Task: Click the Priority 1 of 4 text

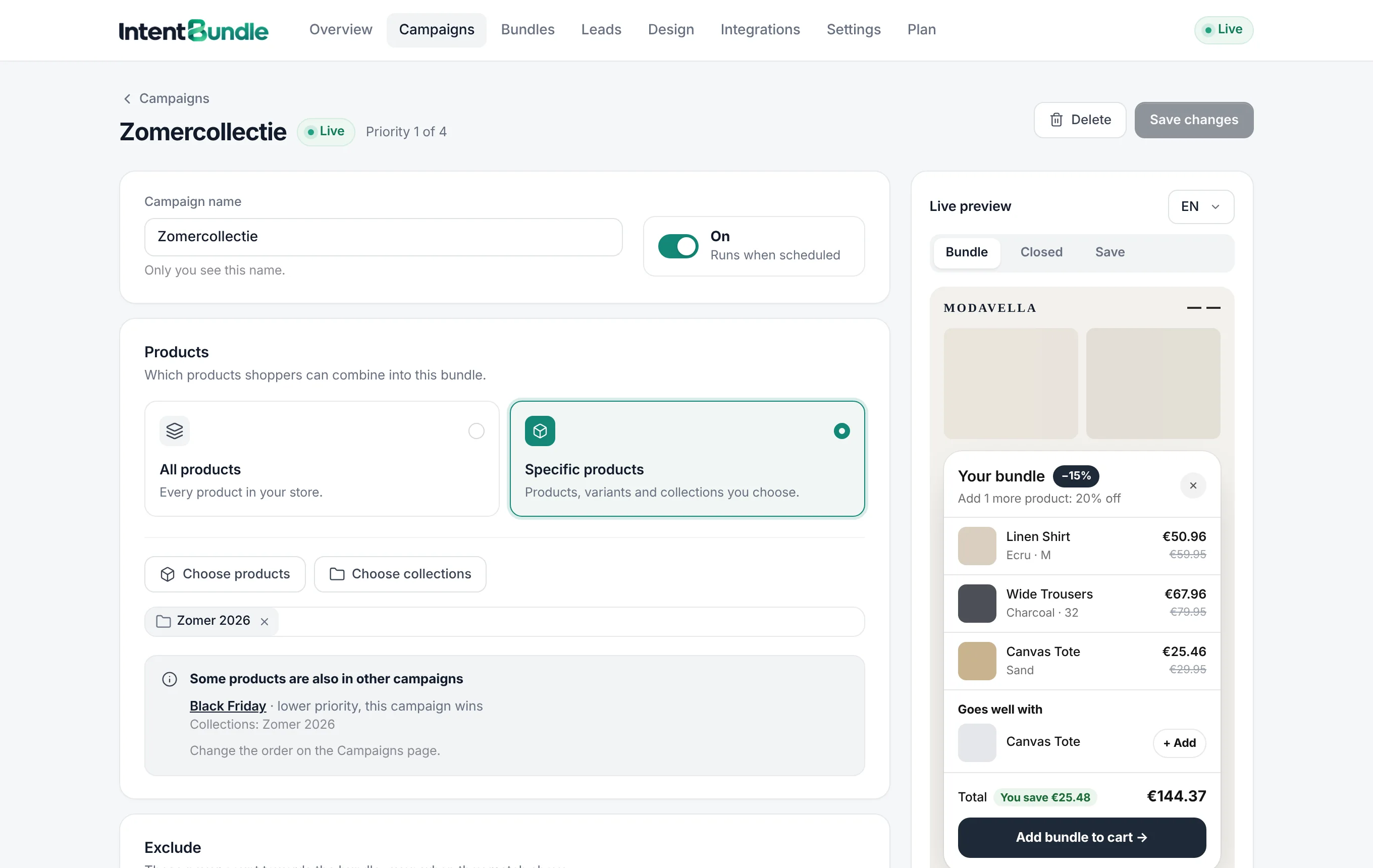Action: coord(406,132)
